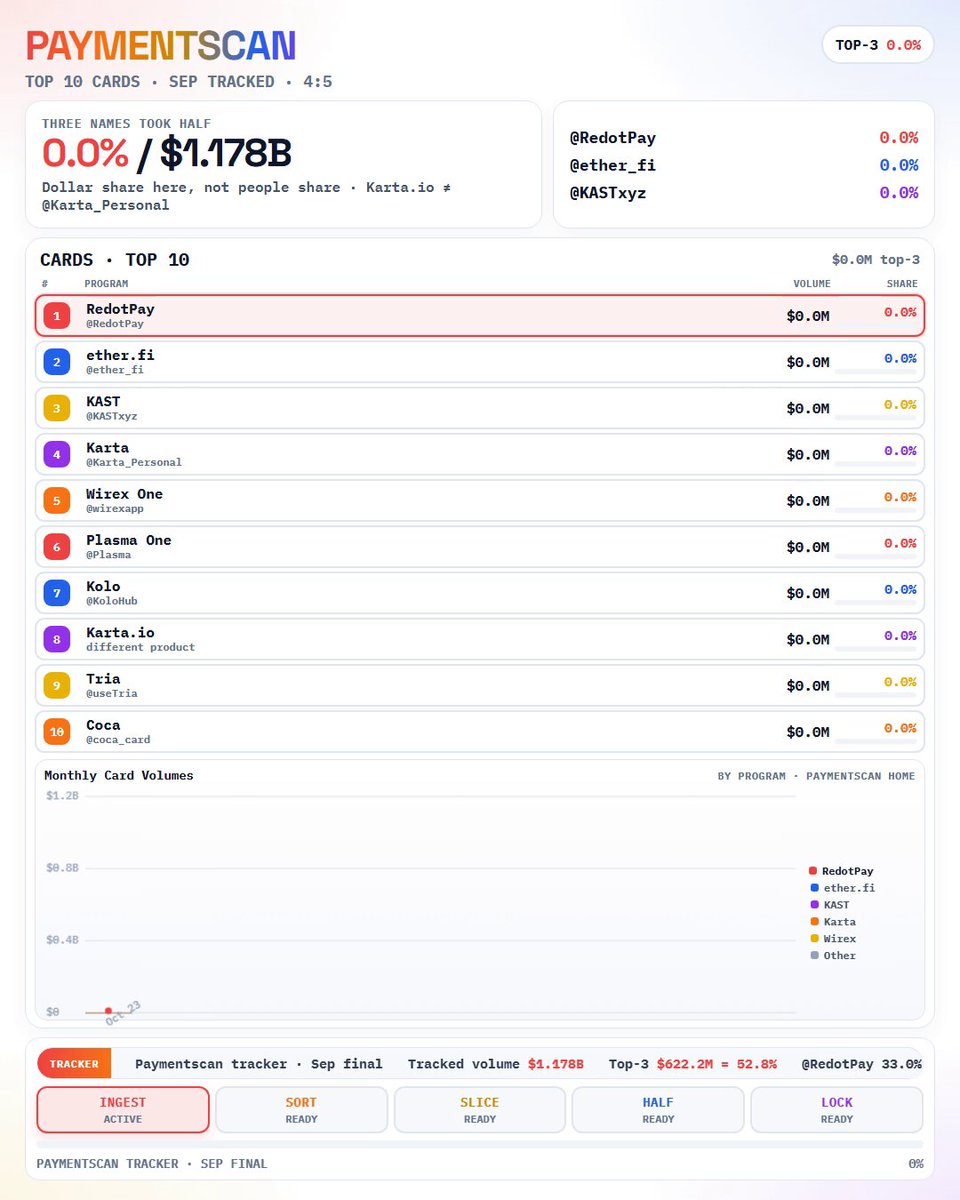Select the rank 6 badge for Plasma One
Viewport: 960px width, 1200px height.
[57, 547]
